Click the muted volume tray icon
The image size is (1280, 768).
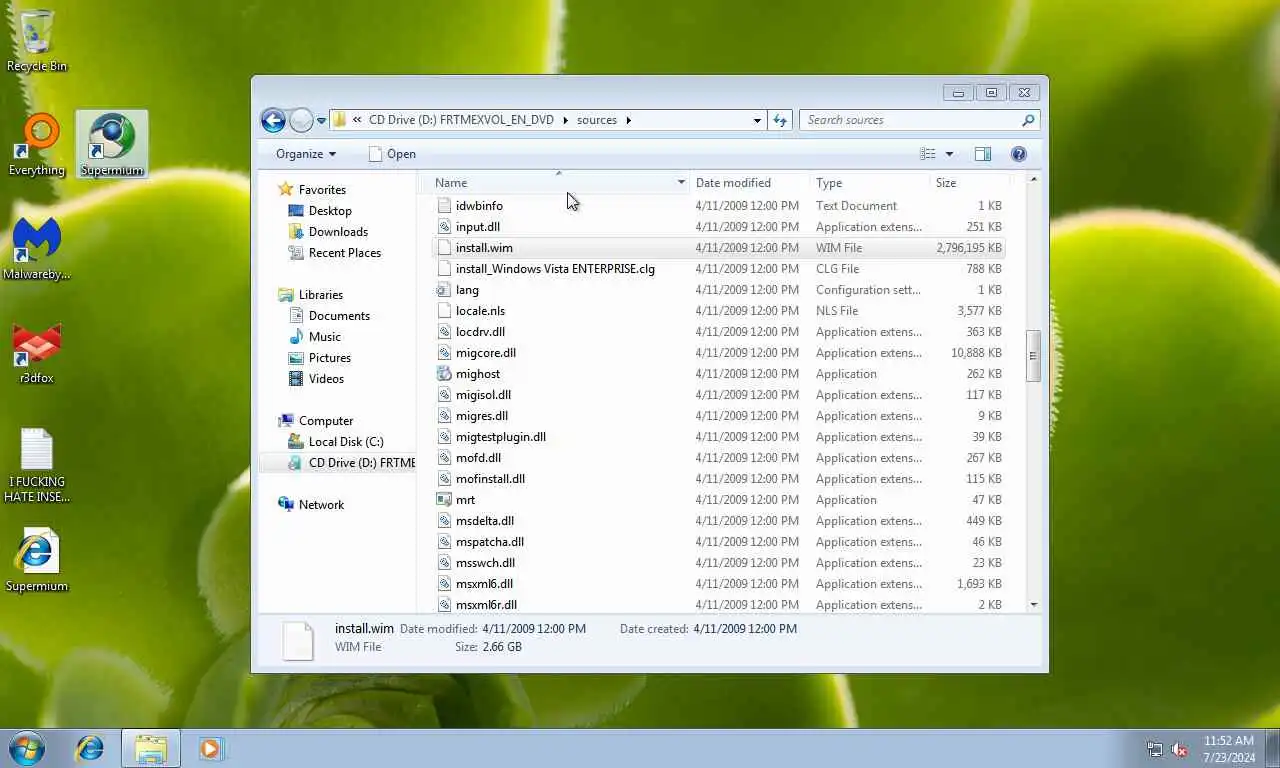[1179, 749]
